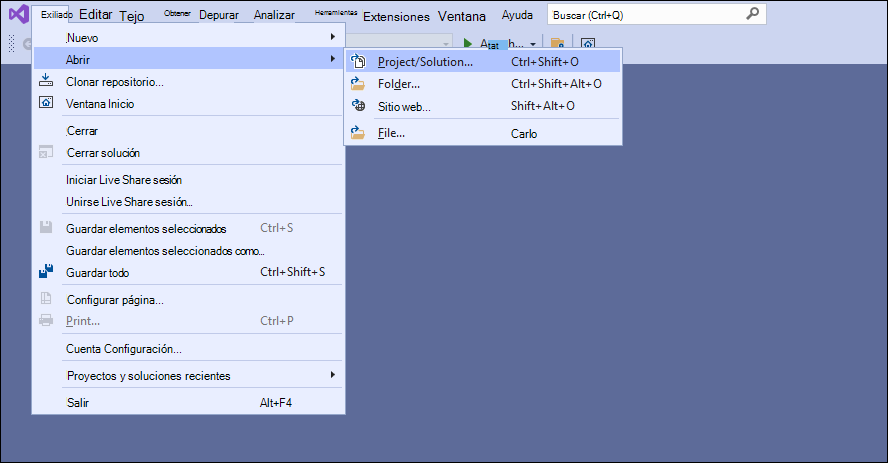
Task: Click the floppy disk save icon
Action: coord(46,228)
